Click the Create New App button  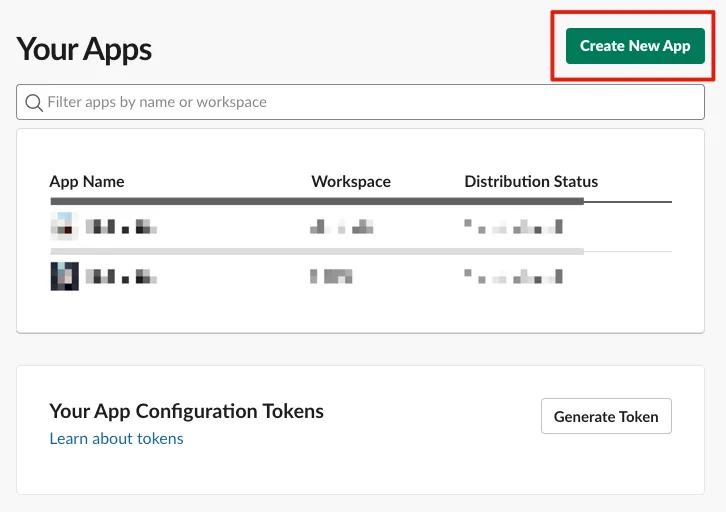pyautogui.click(x=635, y=46)
